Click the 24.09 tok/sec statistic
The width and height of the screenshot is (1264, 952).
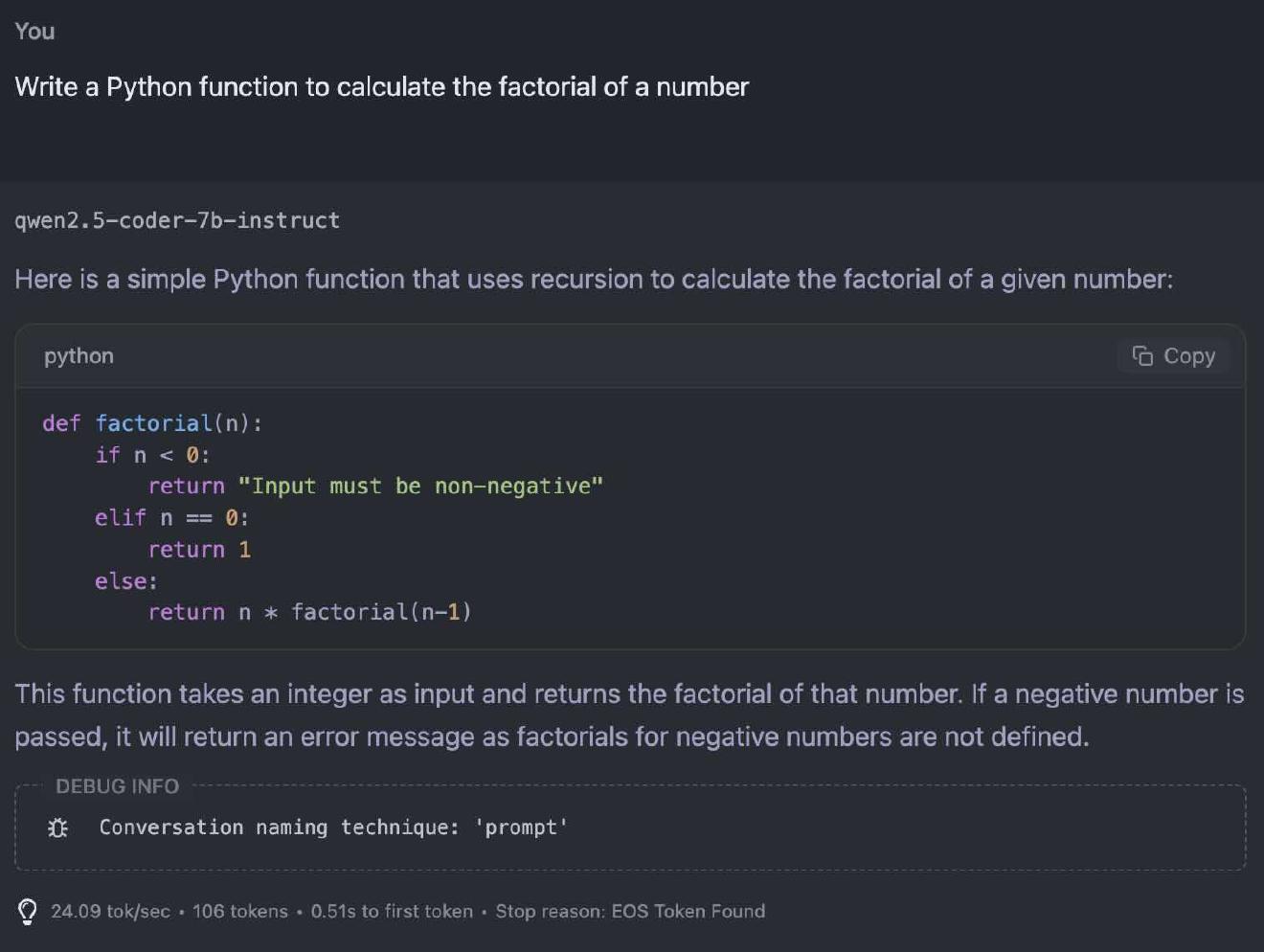click(x=110, y=911)
